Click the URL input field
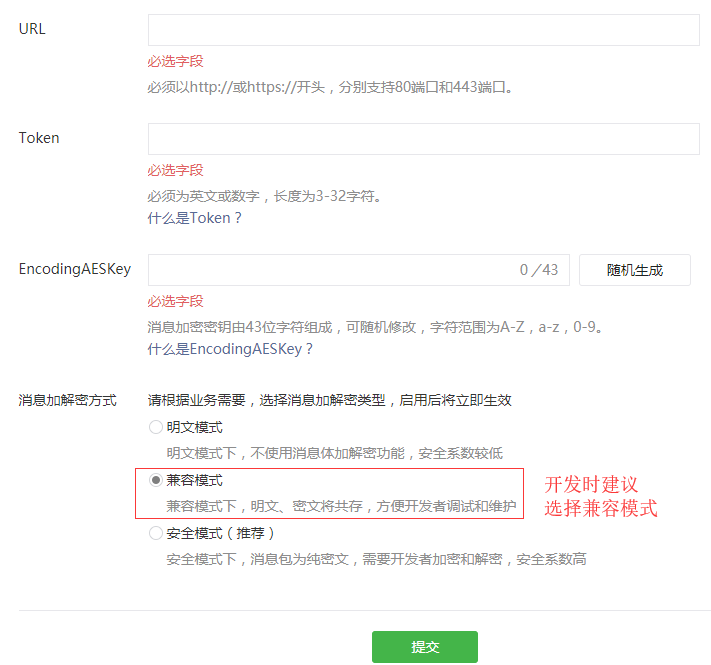Image resolution: width=711 pixels, height=665 pixels. click(423, 30)
